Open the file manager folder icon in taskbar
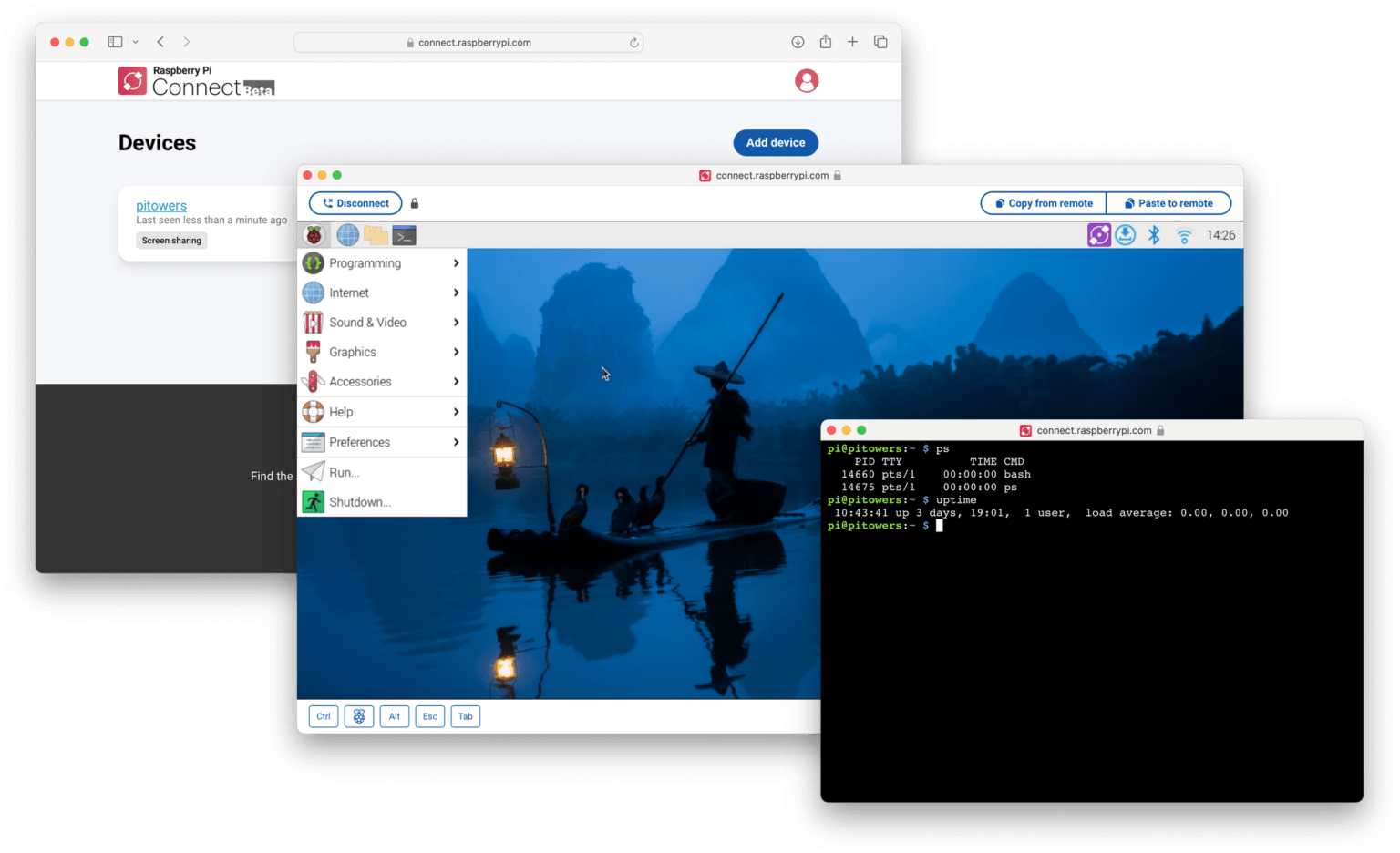Image resolution: width=1400 pixels, height=853 pixels. coord(376,235)
